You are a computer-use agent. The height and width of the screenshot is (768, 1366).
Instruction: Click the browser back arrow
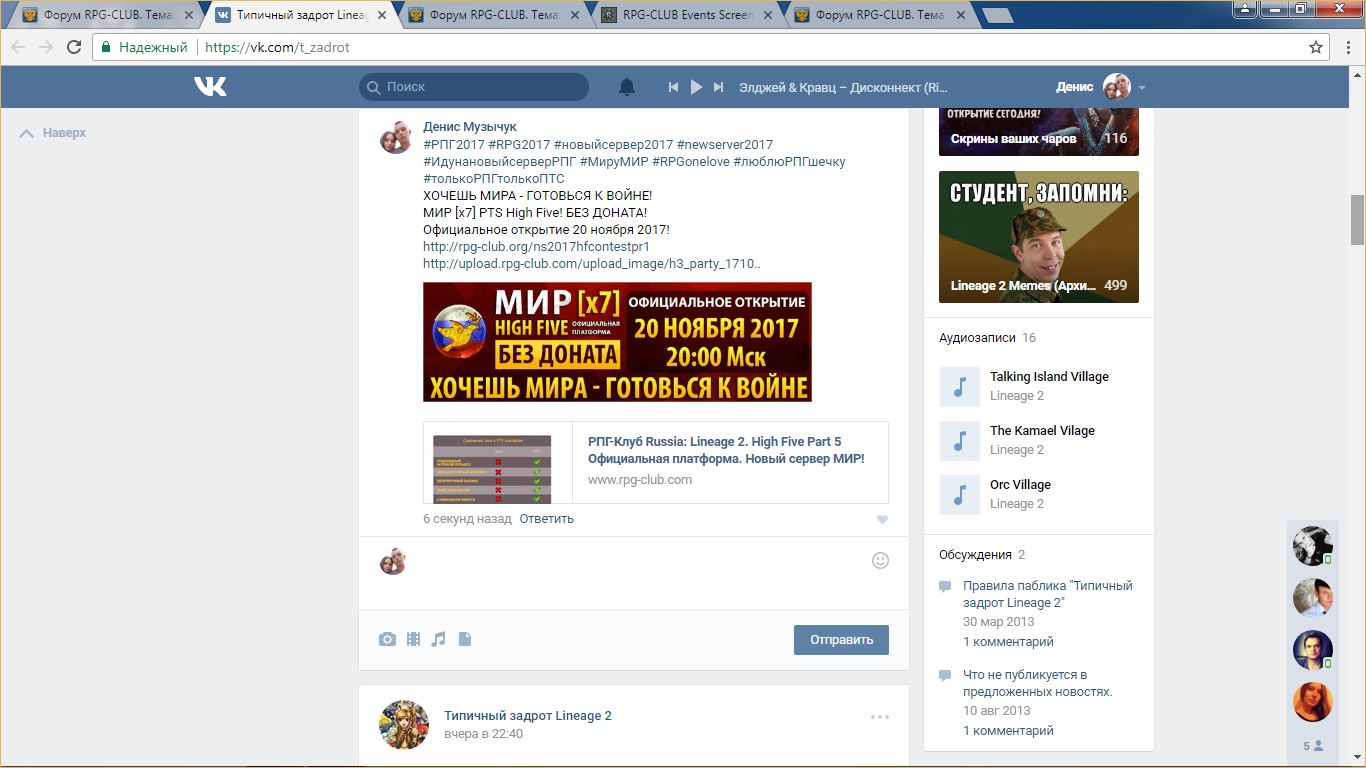[x=18, y=47]
